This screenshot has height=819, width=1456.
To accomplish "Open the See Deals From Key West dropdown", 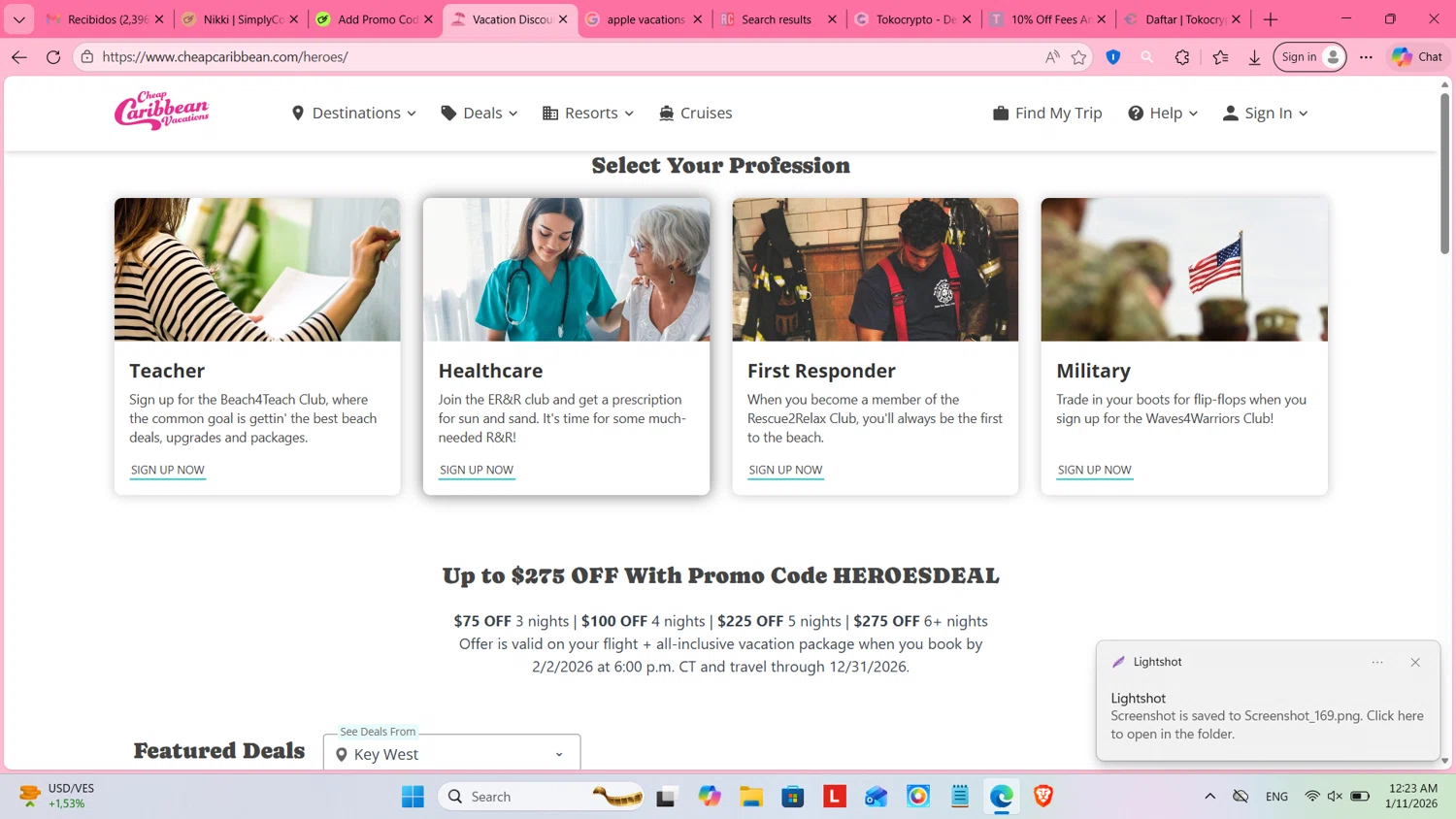I will [451, 754].
